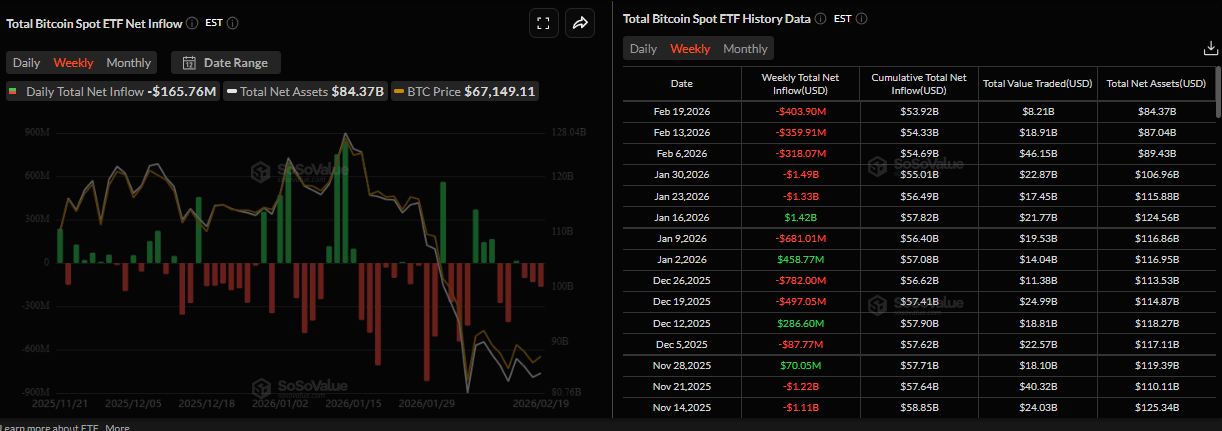Click the calendar icon in Date Range
Screen dimensions: 1222x431
188,63
